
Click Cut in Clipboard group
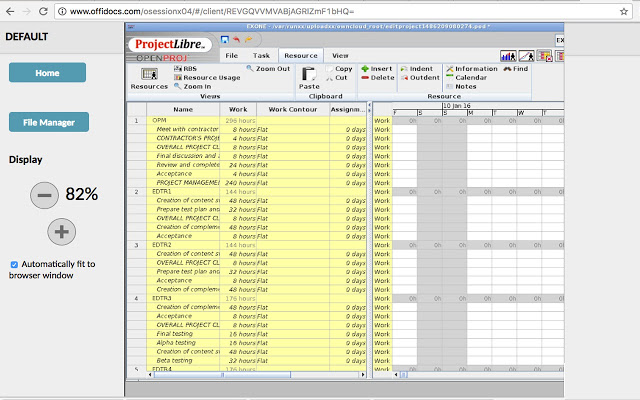pyautogui.click(x=337, y=78)
